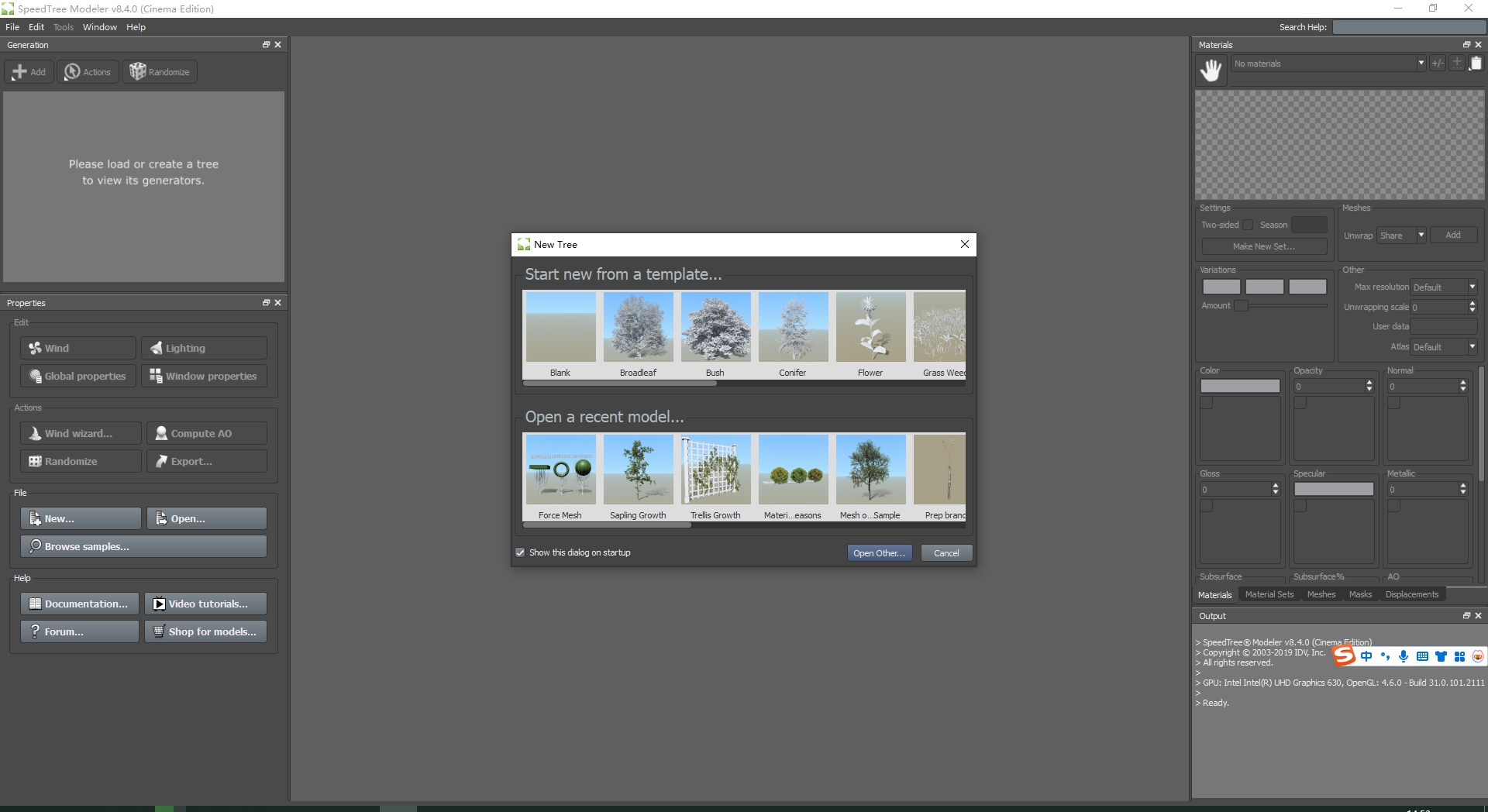Viewport: 1488px width, 812px height.
Task: Open Global properties
Action: (78, 377)
